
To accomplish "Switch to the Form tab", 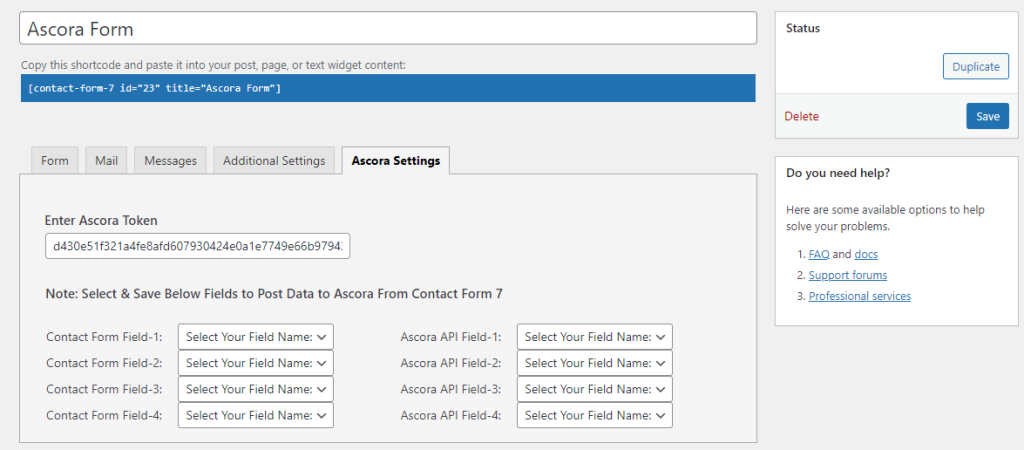I will (55, 161).
